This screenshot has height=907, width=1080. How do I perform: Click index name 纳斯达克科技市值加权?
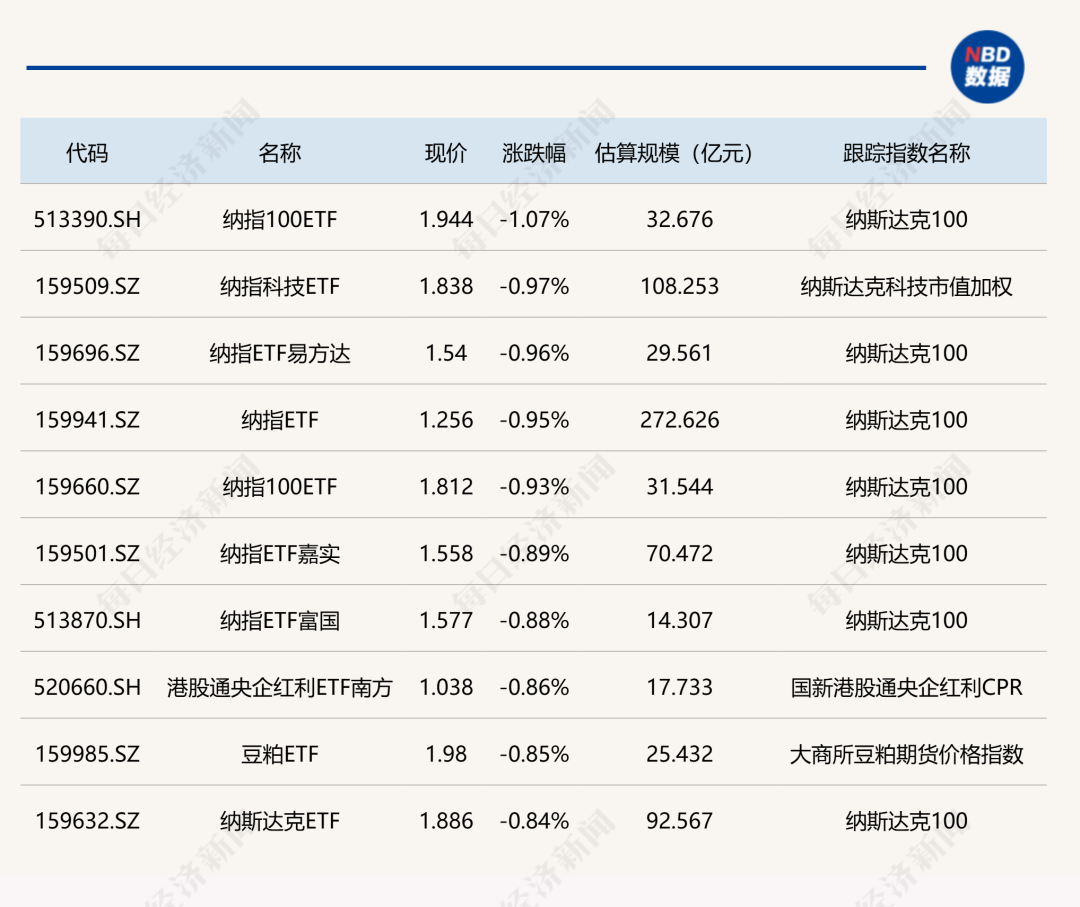[906, 286]
